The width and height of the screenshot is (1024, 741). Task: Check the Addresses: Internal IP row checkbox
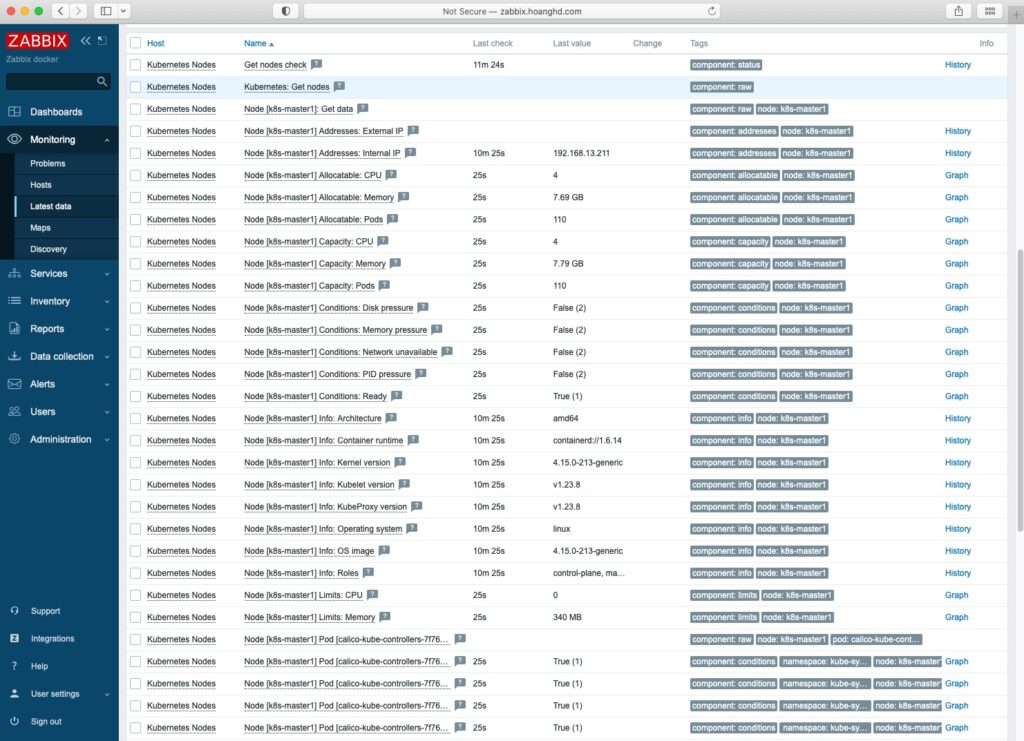point(135,153)
